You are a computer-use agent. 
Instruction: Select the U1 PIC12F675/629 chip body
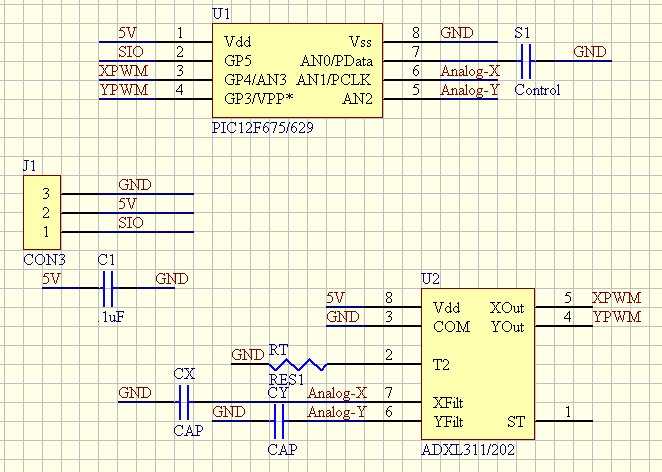click(x=297, y=71)
